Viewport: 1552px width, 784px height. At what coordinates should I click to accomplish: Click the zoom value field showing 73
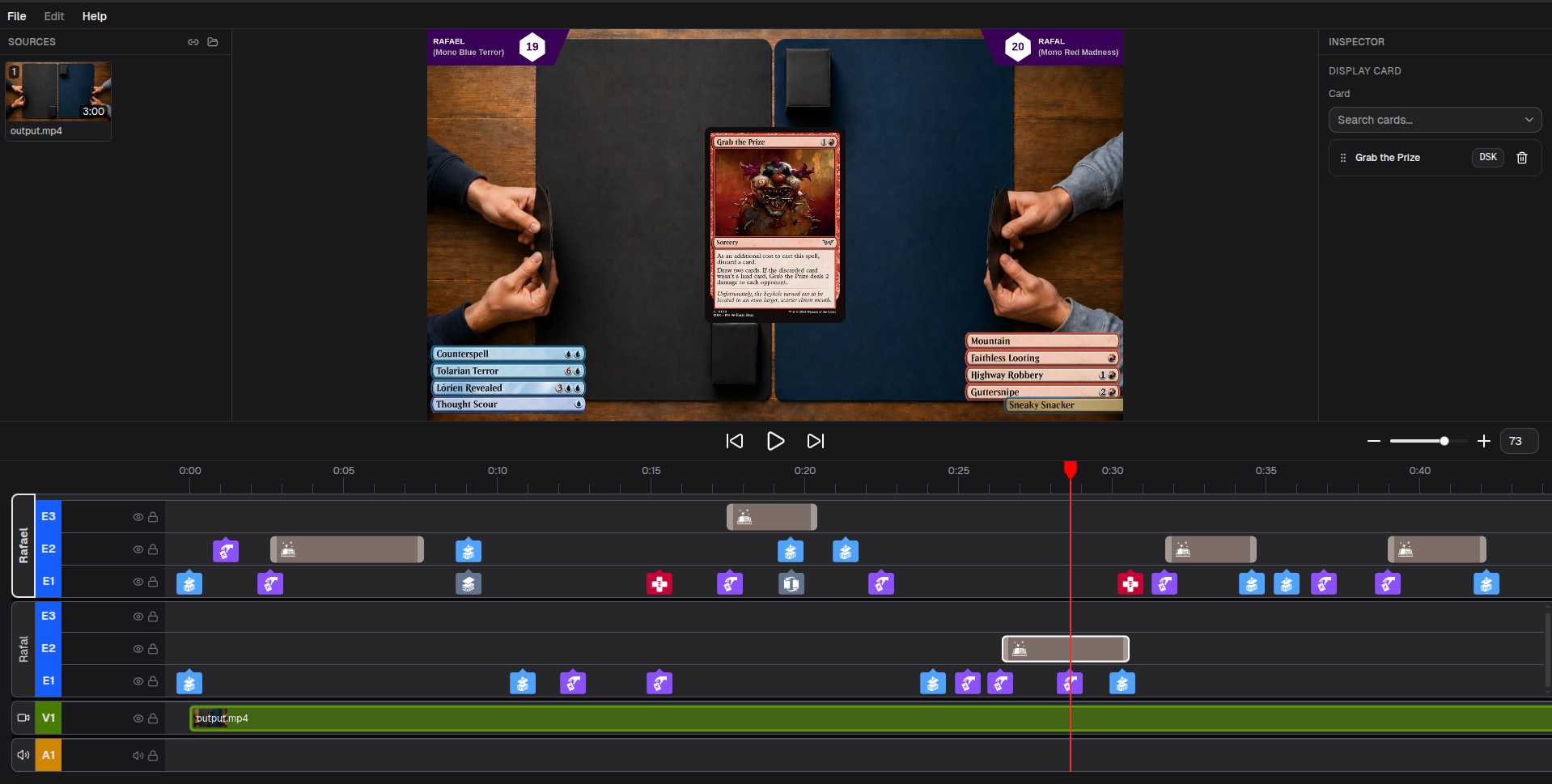pos(1519,441)
